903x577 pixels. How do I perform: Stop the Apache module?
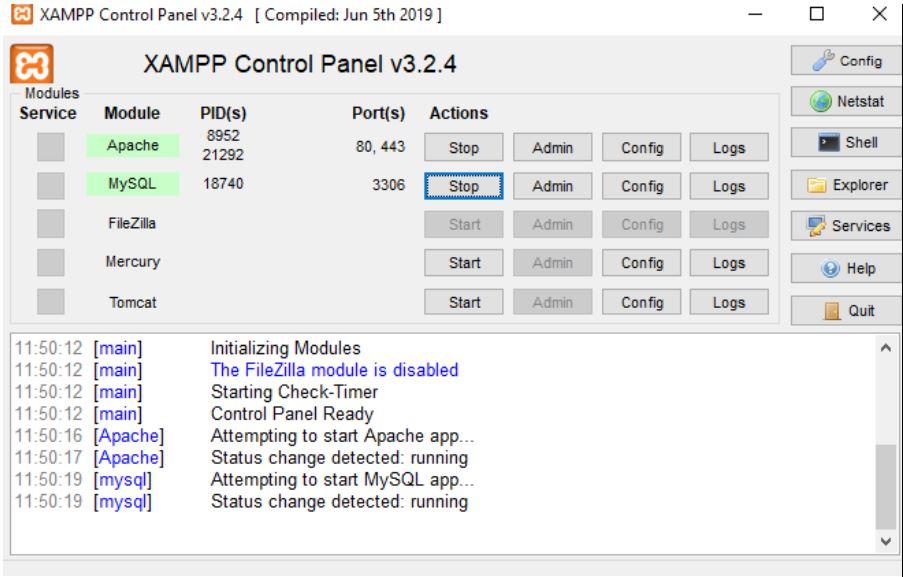pos(464,147)
